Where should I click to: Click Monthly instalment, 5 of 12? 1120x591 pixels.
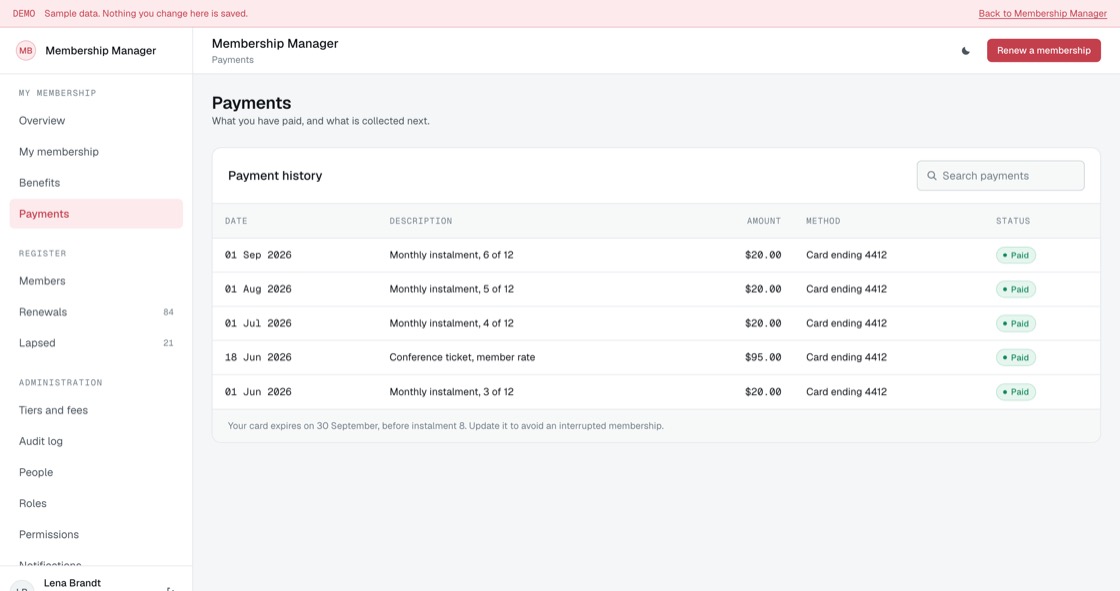point(451,289)
